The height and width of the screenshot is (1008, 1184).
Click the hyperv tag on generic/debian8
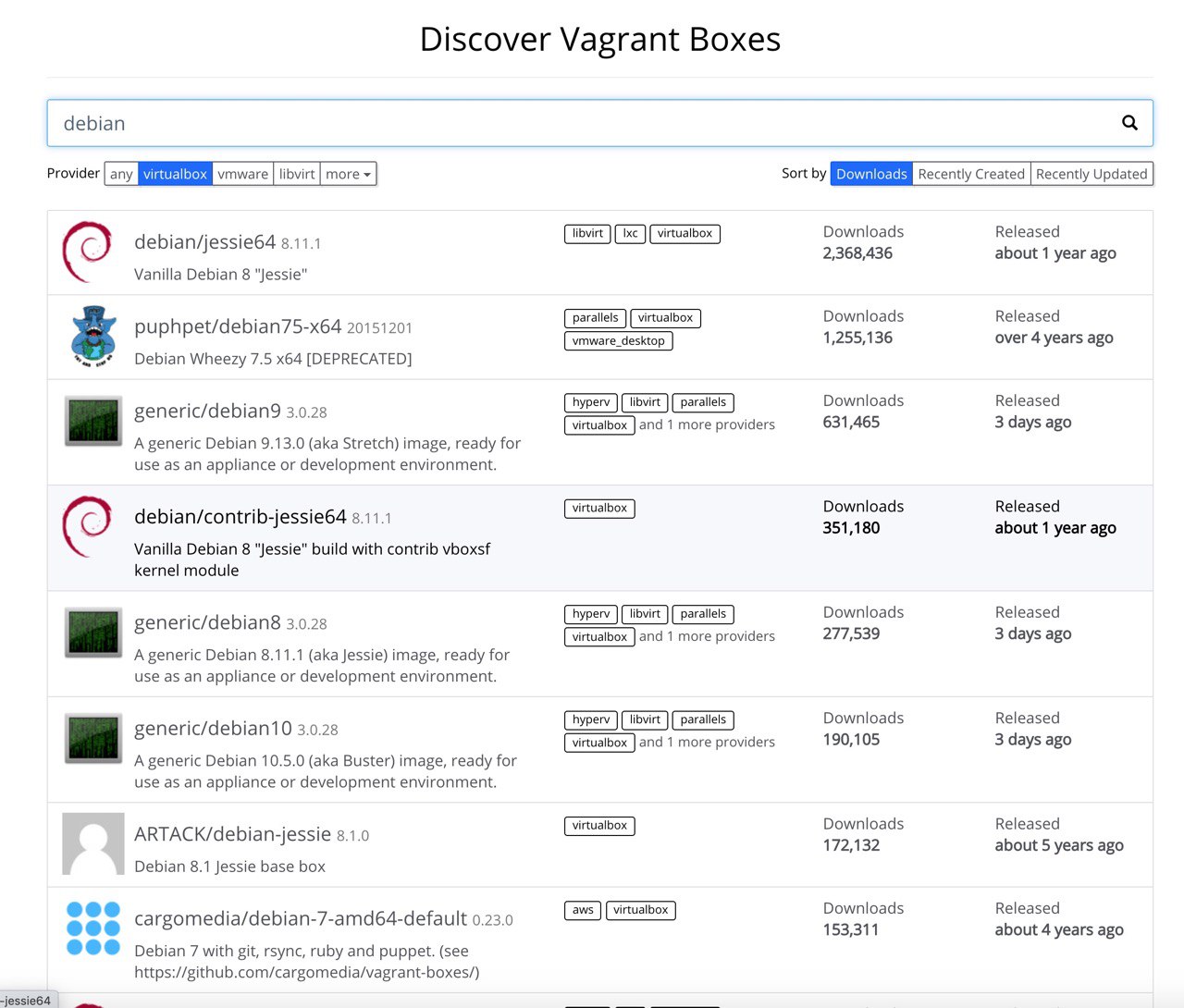pyautogui.click(x=590, y=614)
